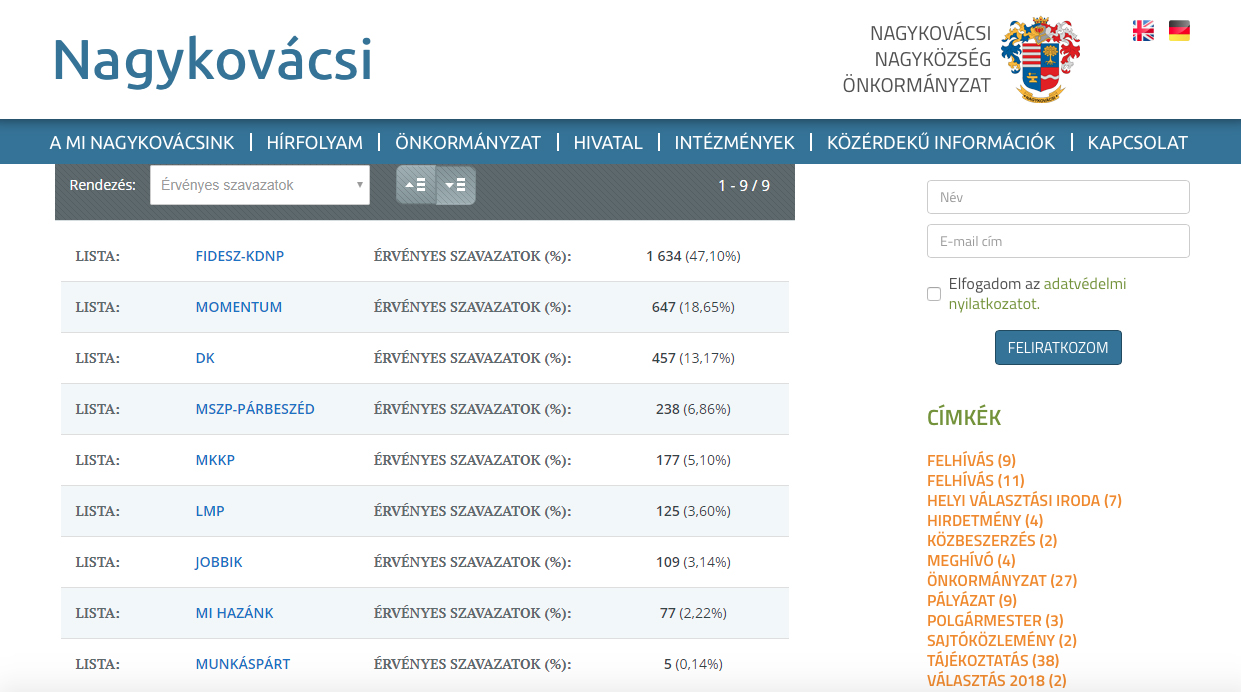This screenshot has height=692, width=1241.
Task: Open A MI NAGYKOVÁCSINK menu
Action: click(x=142, y=143)
